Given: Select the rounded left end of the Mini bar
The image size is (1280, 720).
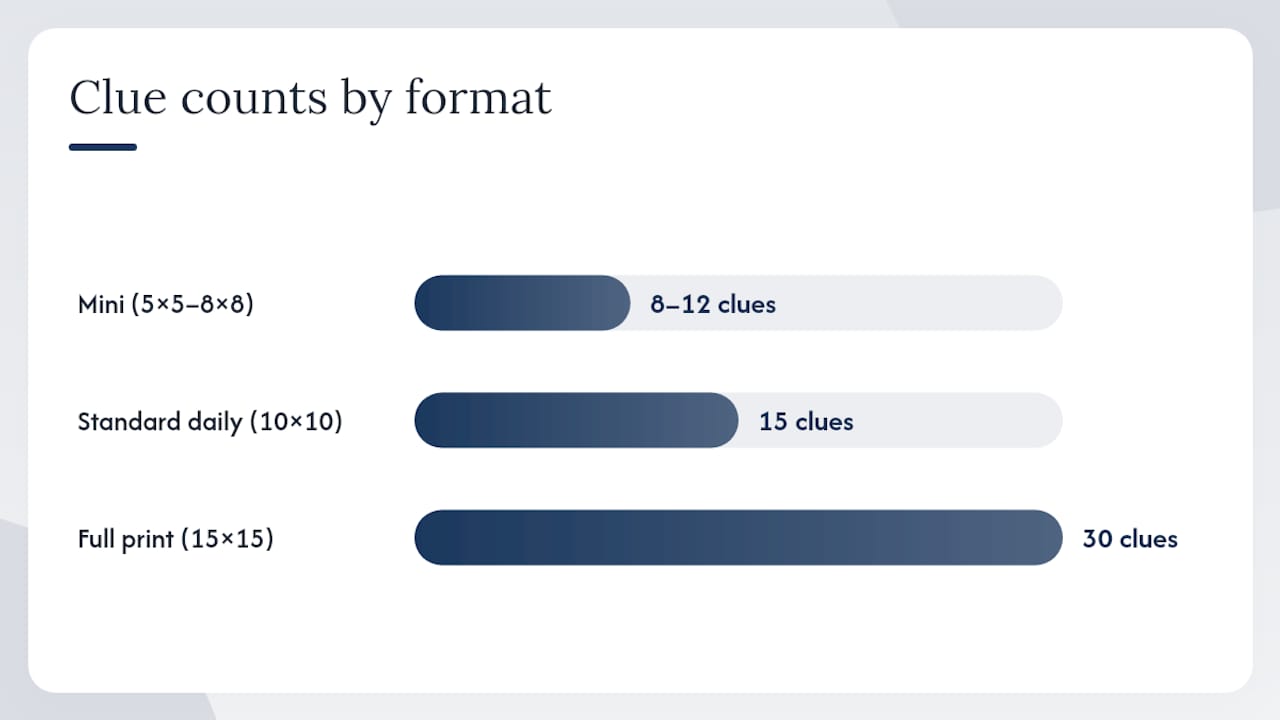Looking at the screenshot, I should coord(430,303).
